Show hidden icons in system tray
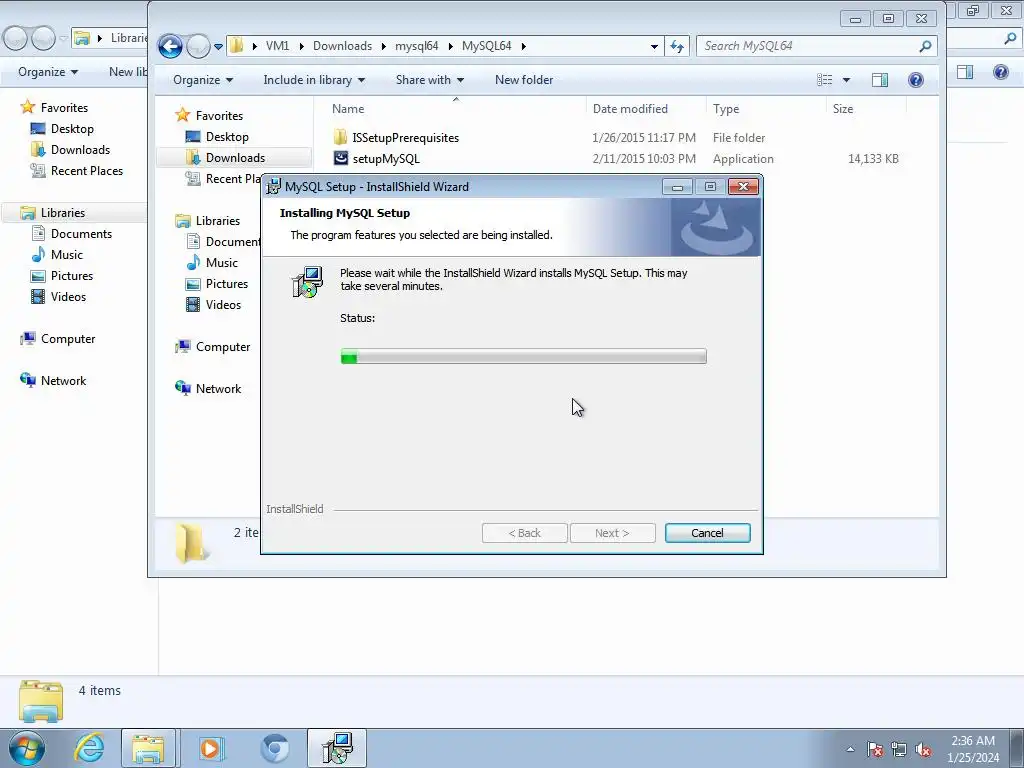This screenshot has width=1024, height=768. (850, 749)
